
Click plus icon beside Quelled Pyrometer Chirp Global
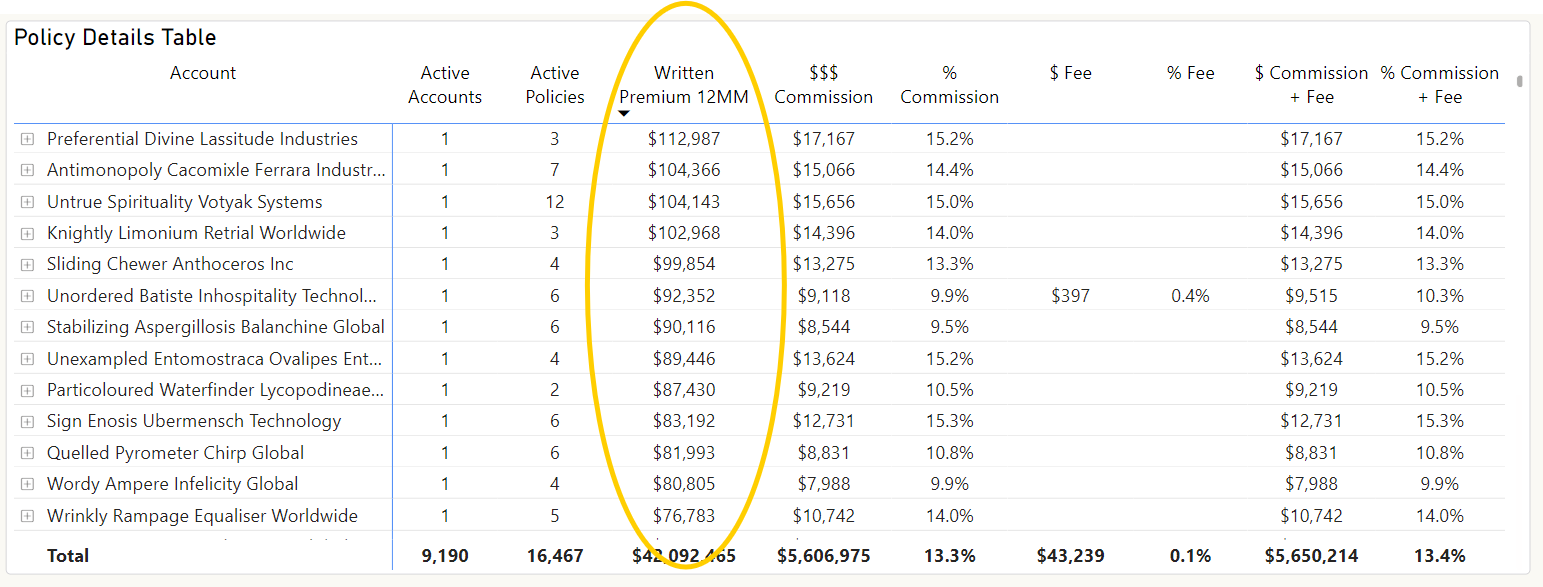[27, 453]
